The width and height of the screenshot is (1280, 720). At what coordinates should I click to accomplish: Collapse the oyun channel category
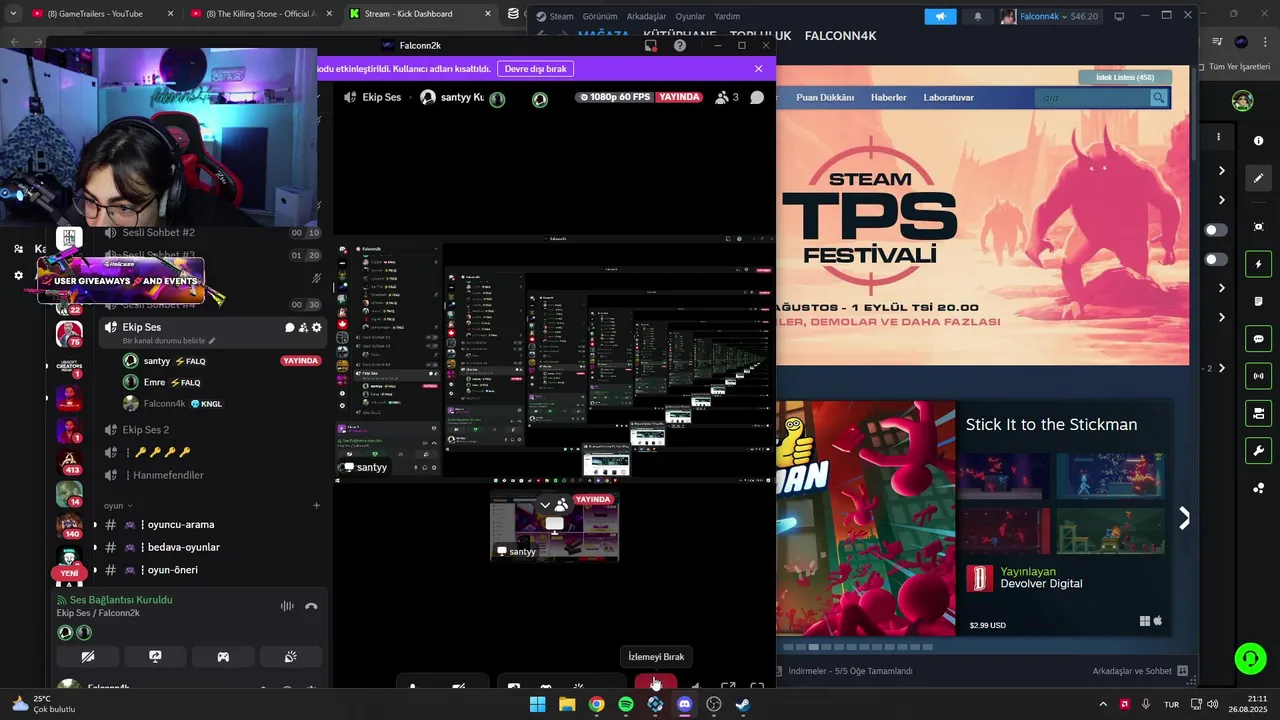coord(119,506)
